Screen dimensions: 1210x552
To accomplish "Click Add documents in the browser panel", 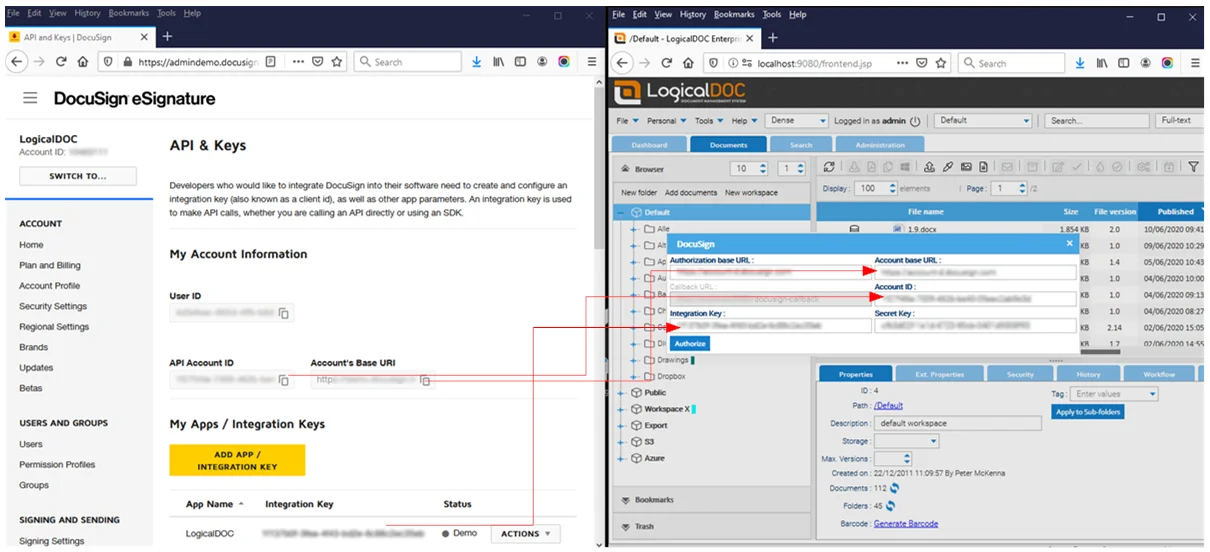I will pyautogui.click(x=691, y=192).
